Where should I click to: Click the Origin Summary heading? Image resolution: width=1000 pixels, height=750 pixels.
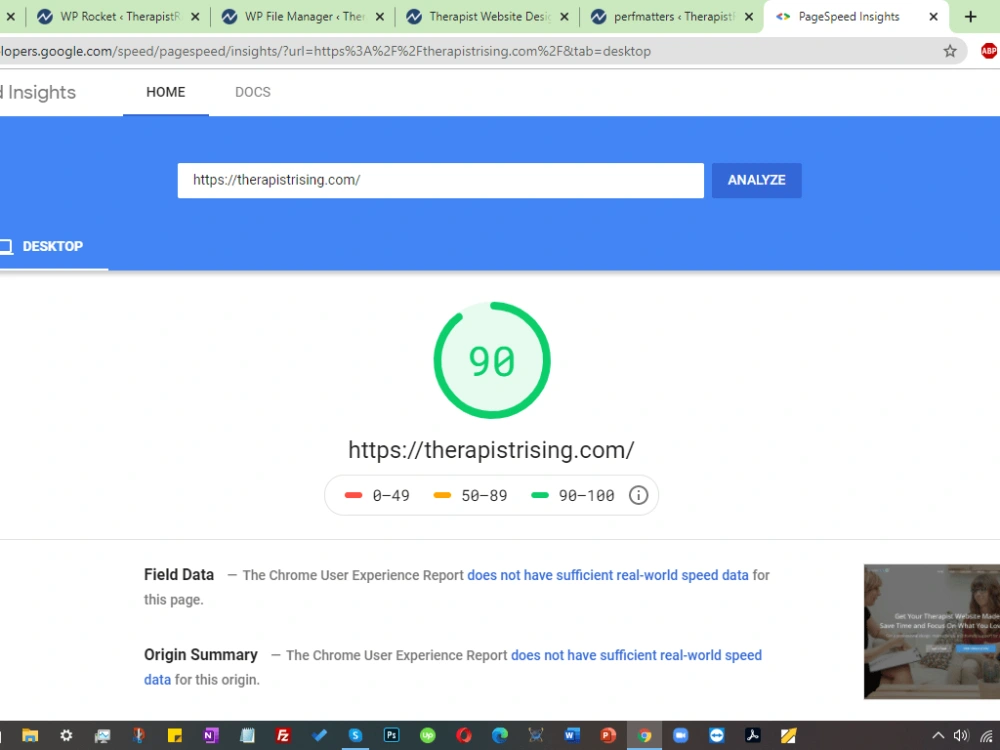[201, 655]
